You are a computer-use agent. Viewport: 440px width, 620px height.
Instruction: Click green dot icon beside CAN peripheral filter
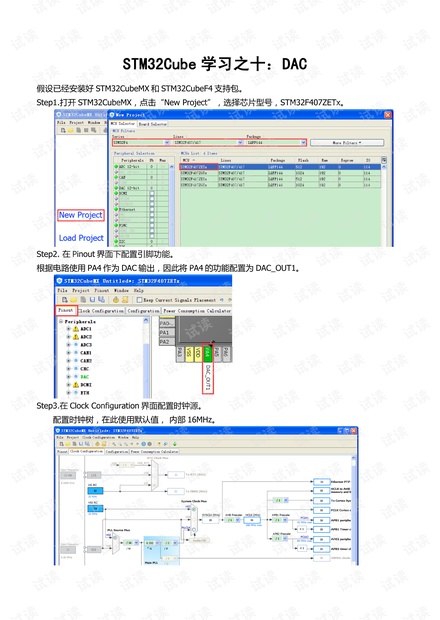116,177
